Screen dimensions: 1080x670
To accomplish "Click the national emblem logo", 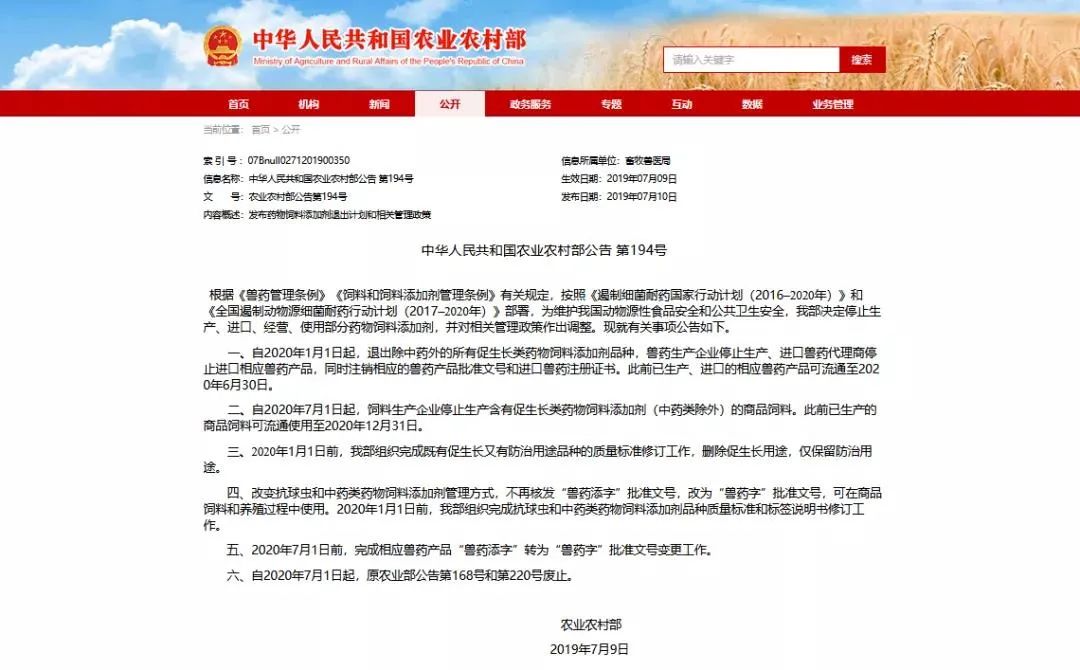I will click(222, 46).
